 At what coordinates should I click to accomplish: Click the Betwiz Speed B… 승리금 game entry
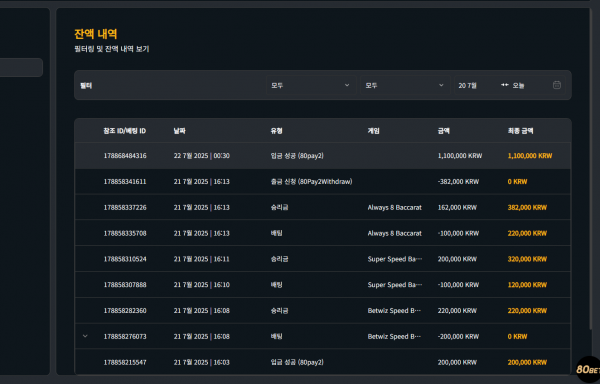point(394,311)
